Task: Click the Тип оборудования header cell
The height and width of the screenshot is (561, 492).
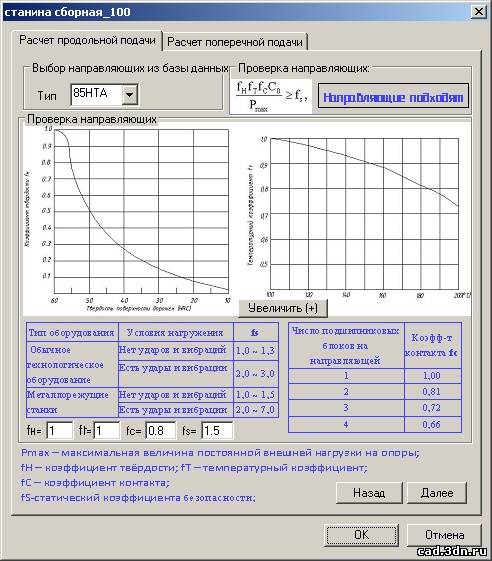Action: pyautogui.click(x=72, y=333)
